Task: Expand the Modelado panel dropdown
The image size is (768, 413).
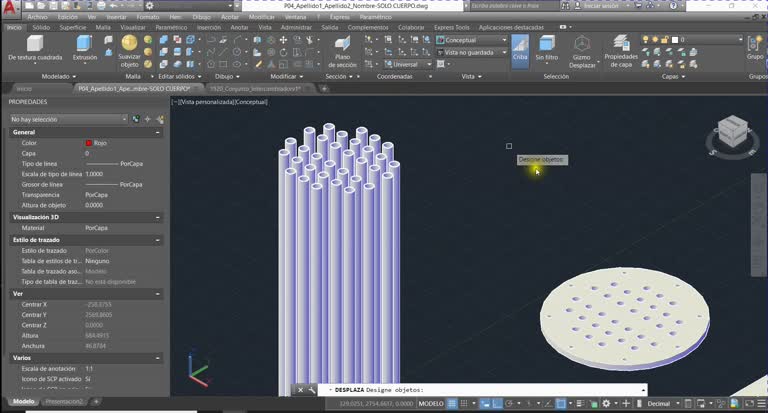Action: 59,76
